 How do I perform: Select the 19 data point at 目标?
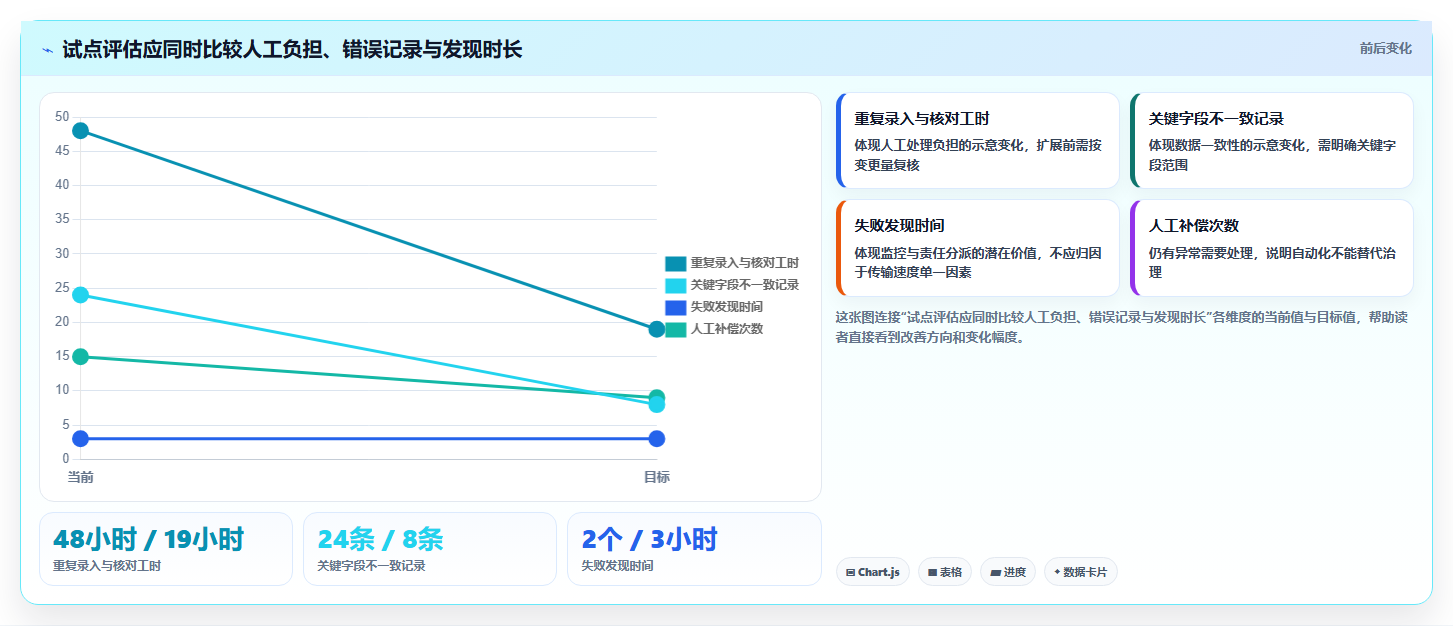[x=657, y=329]
